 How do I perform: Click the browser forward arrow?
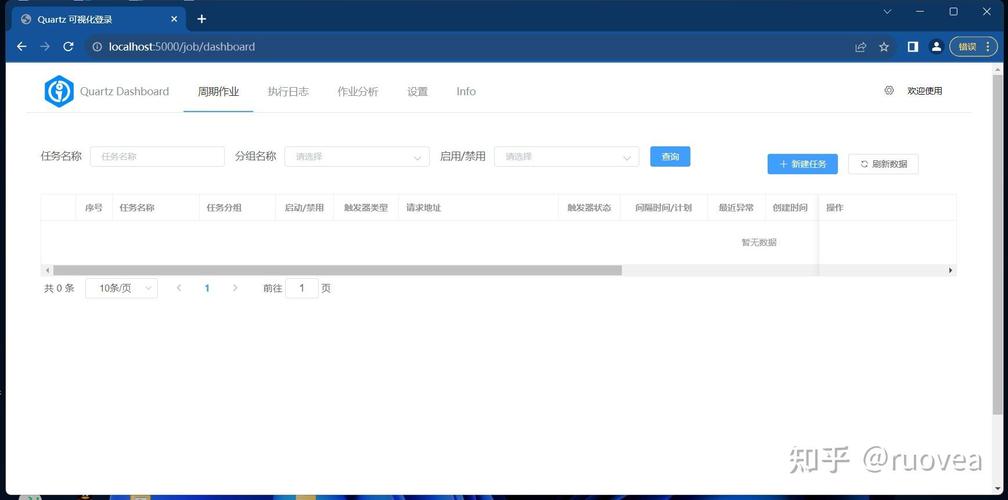pos(45,46)
